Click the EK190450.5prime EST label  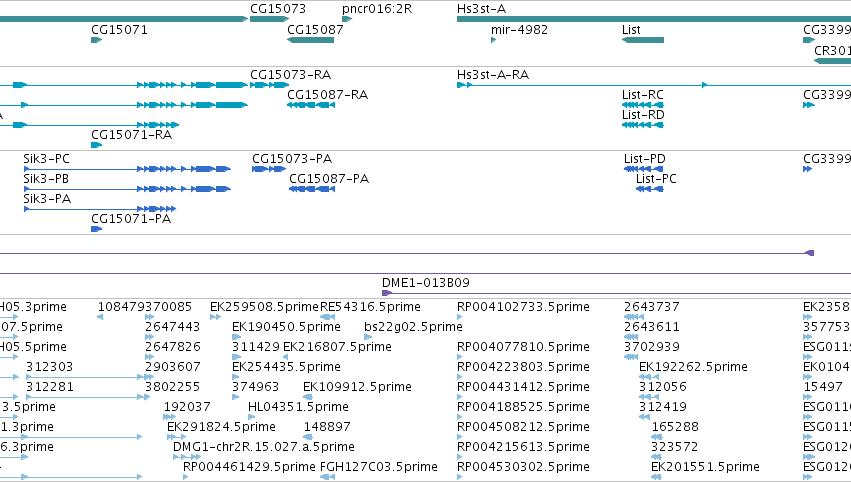[286, 327]
